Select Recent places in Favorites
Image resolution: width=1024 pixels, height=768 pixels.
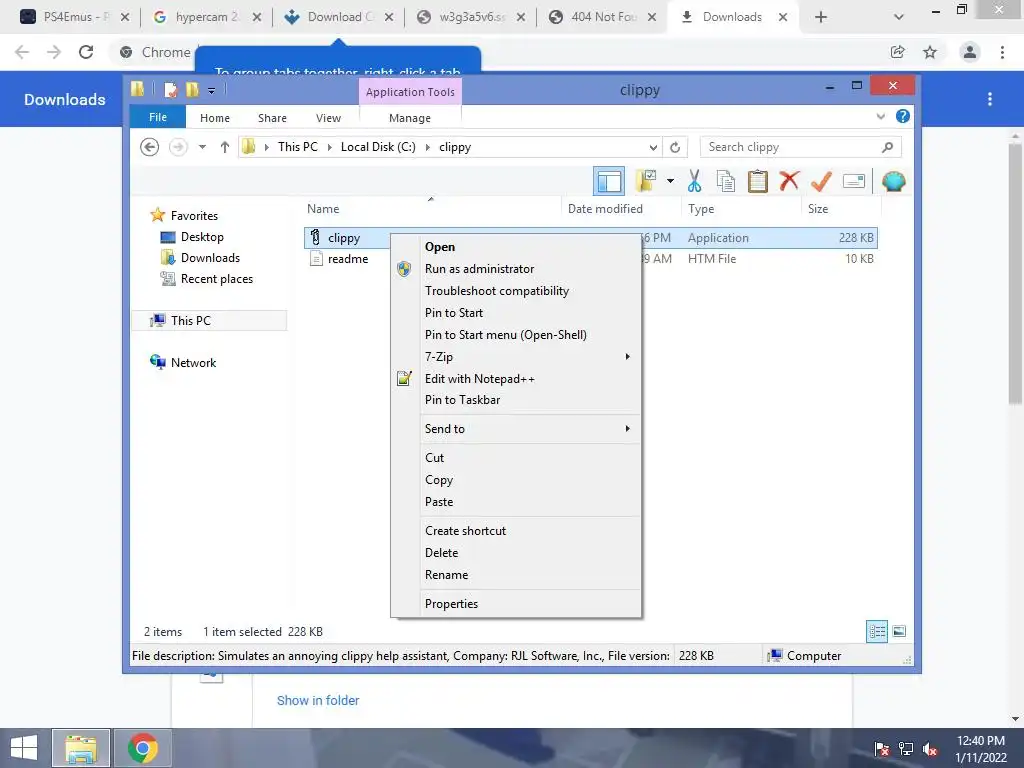tap(216, 279)
